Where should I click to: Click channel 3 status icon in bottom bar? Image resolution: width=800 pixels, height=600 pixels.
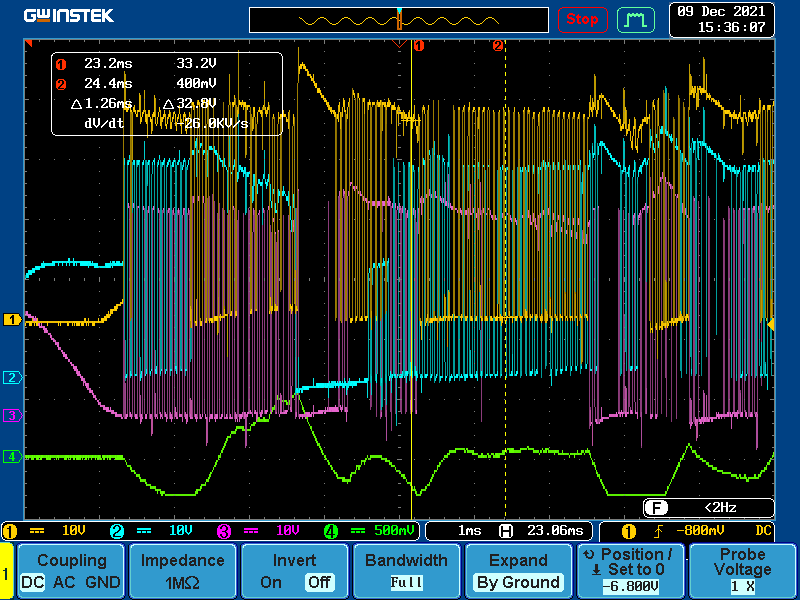(223, 532)
